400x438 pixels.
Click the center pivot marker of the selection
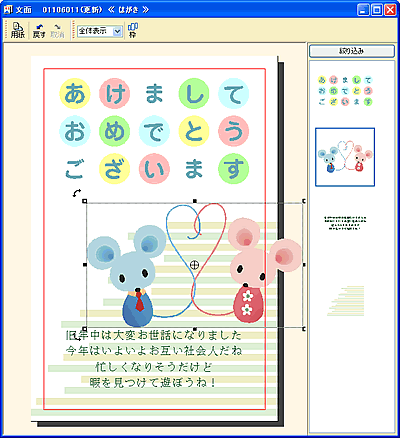coord(194,265)
